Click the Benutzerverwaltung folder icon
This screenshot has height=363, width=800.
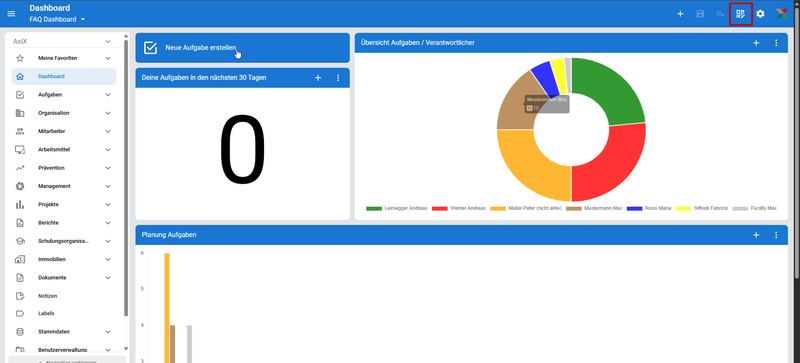(20, 350)
